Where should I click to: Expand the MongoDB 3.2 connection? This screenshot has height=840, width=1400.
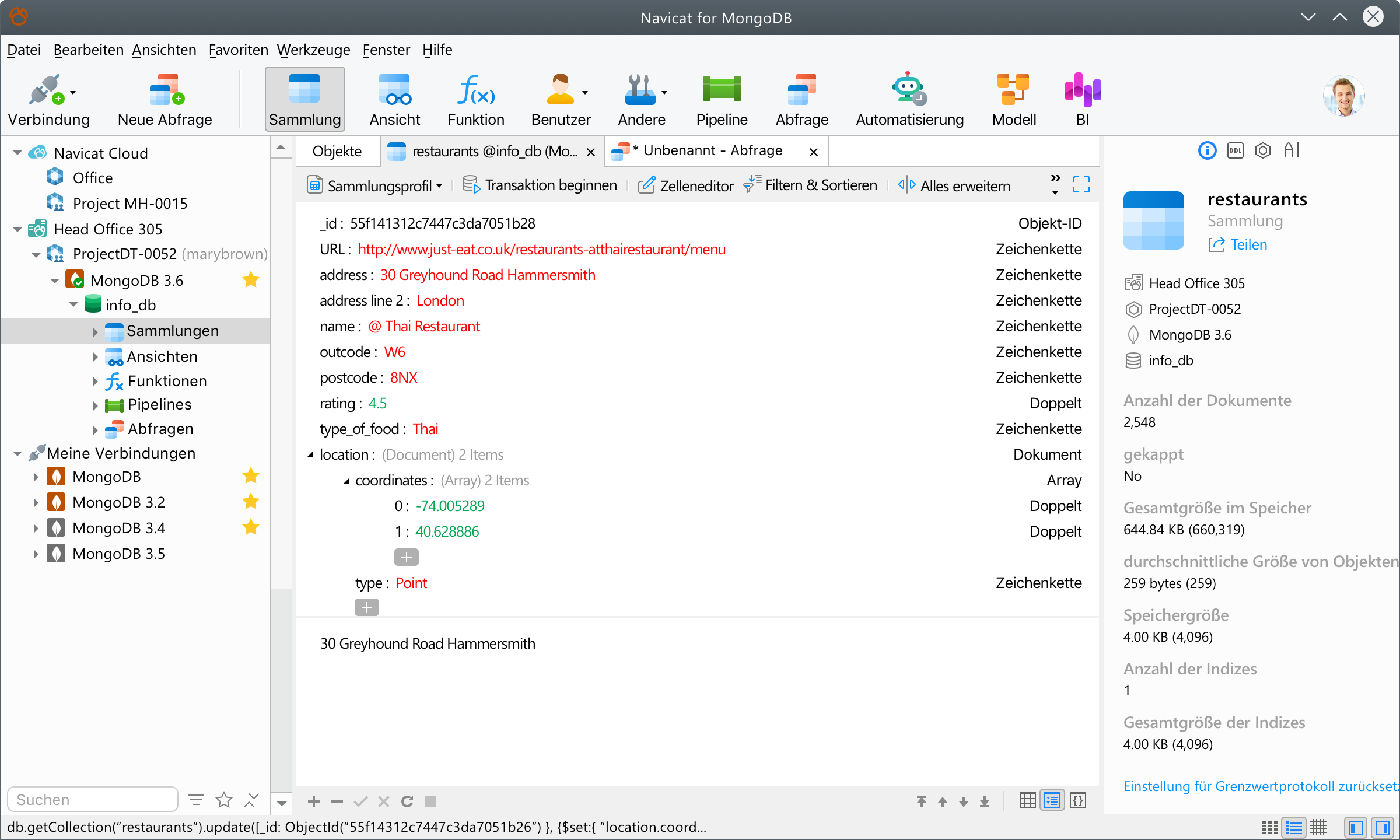coord(36,502)
